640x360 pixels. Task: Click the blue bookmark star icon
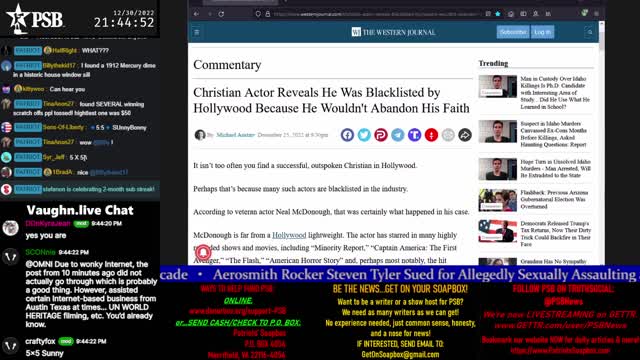coord(498,14)
